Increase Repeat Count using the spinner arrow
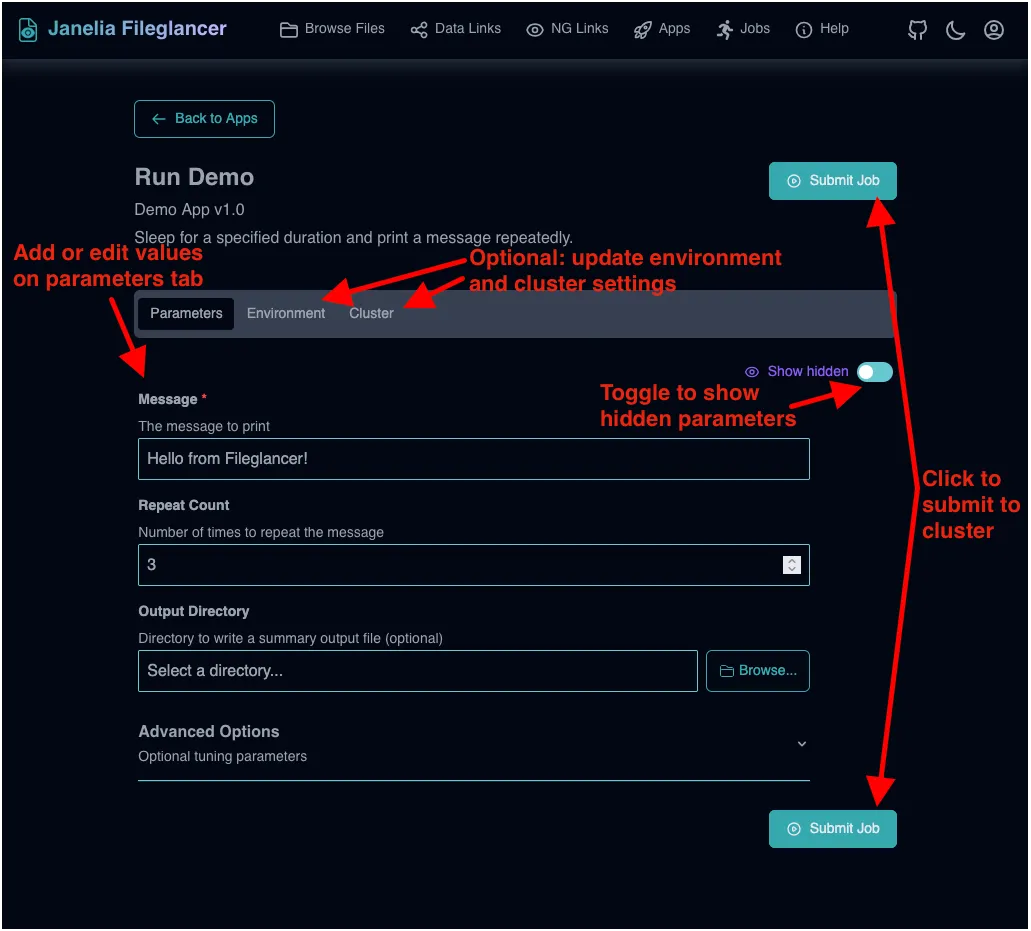Screen dimensions: 1031x931 point(791,561)
